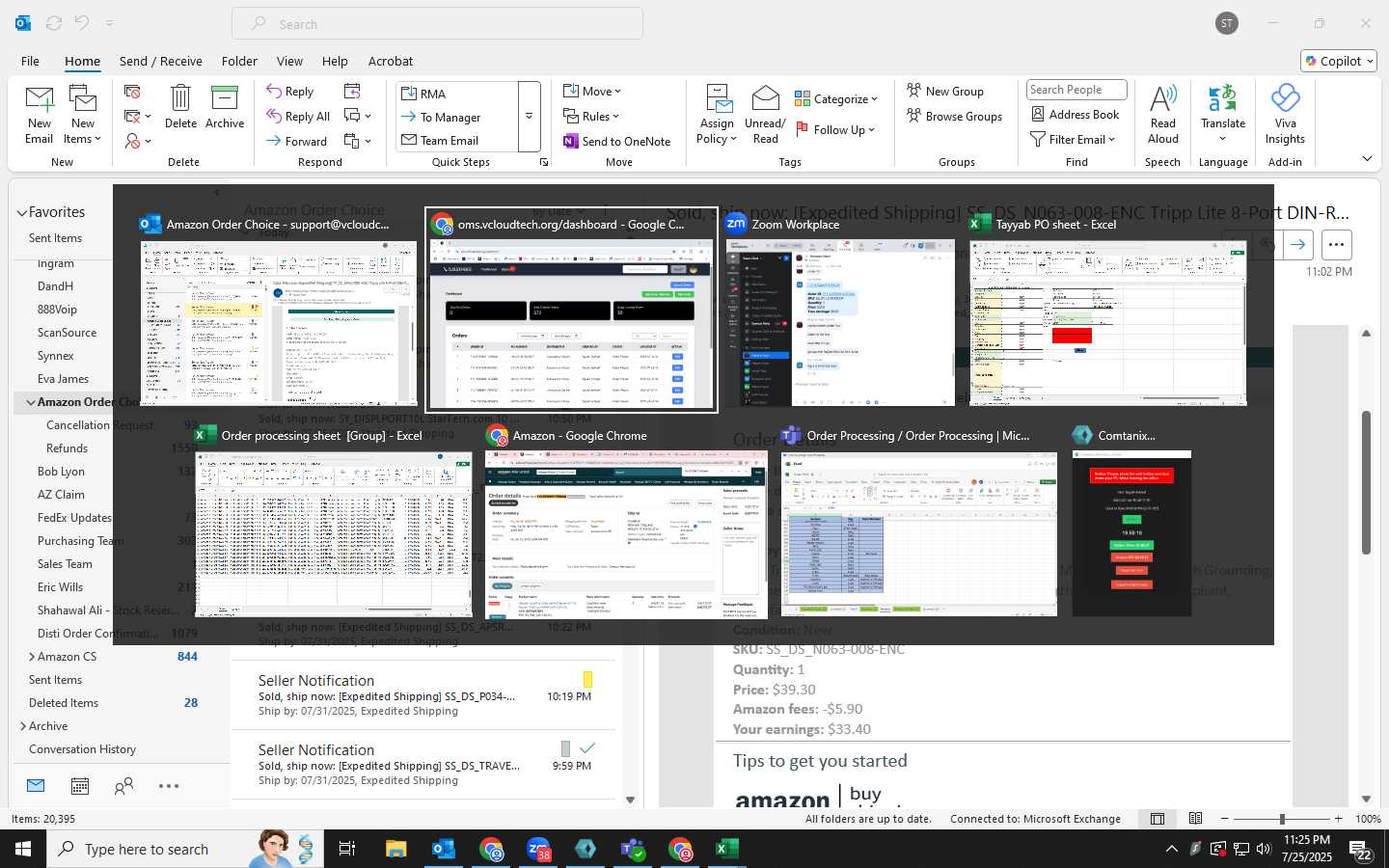1389x868 pixels.
Task: Switch to Normal view in status bar
Action: [x=1157, y=819]
